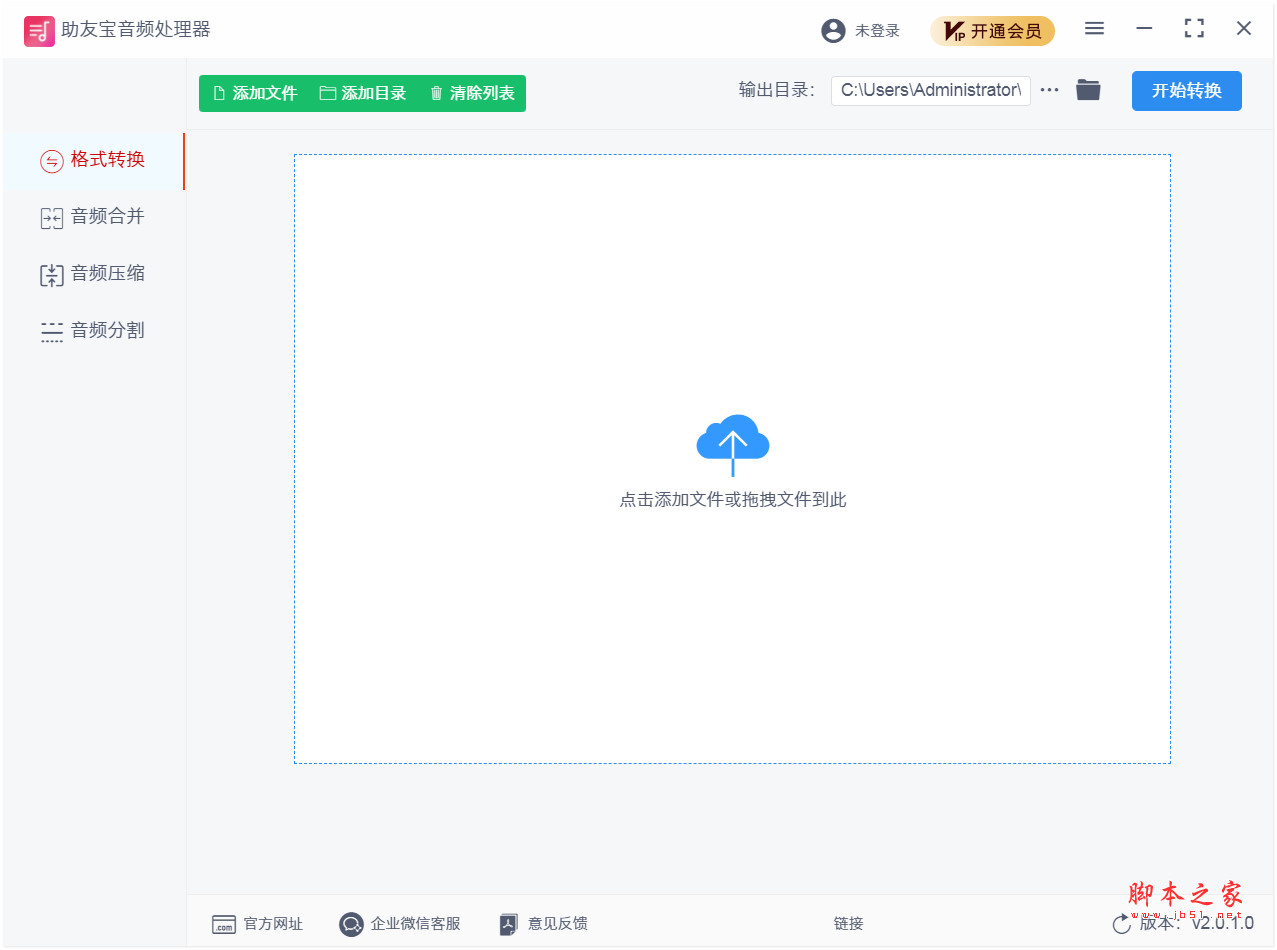Open the audio compression (音频压缩) feature

tap(52, 273)
